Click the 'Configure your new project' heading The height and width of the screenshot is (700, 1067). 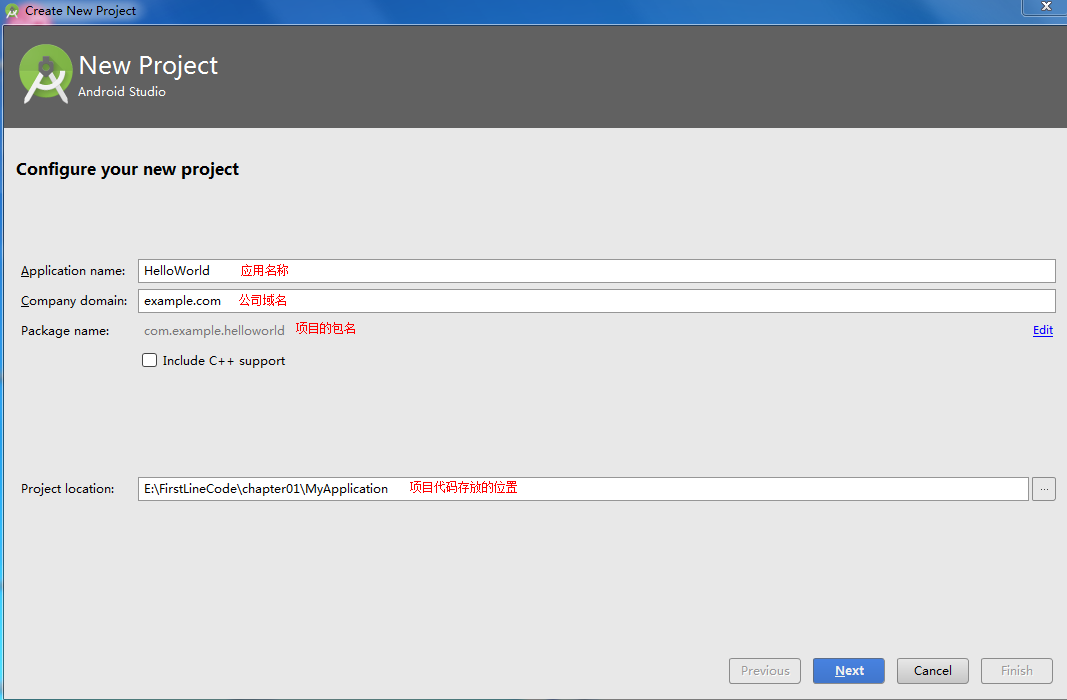tap(127, 169)
